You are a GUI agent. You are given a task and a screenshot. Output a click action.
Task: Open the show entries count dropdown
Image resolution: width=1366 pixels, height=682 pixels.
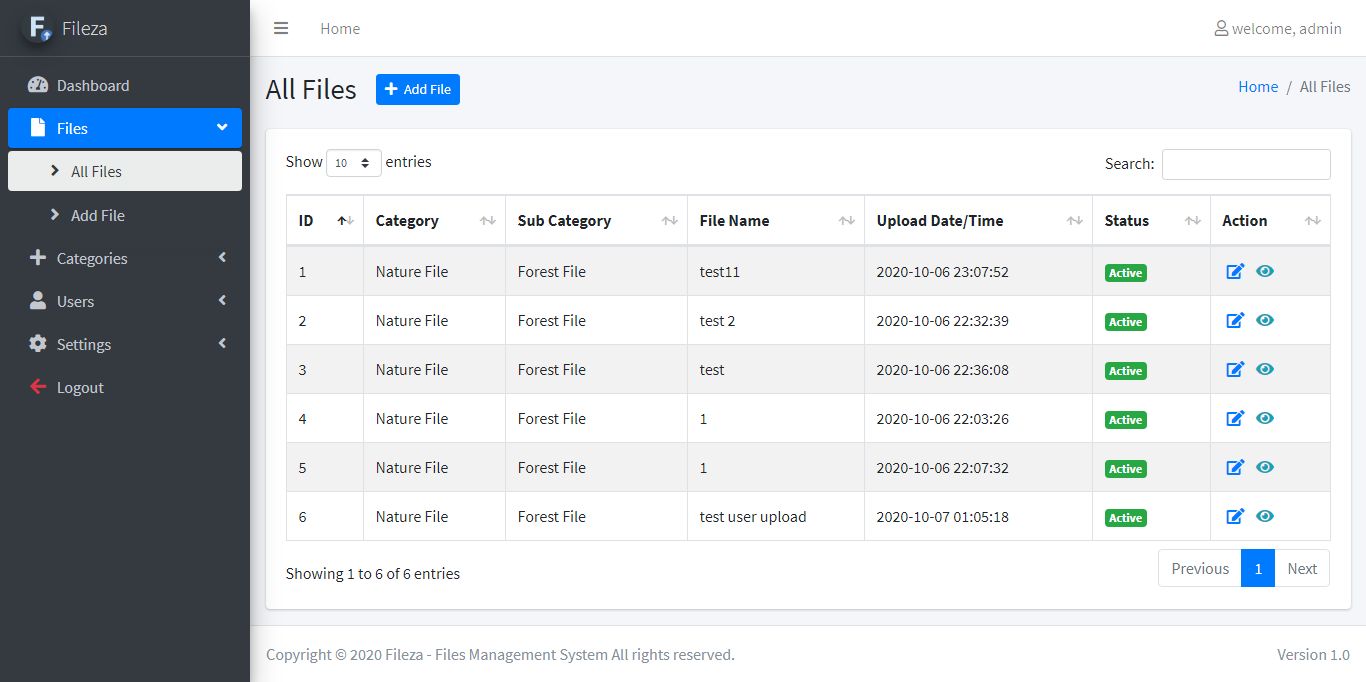(x=353, y=163)
